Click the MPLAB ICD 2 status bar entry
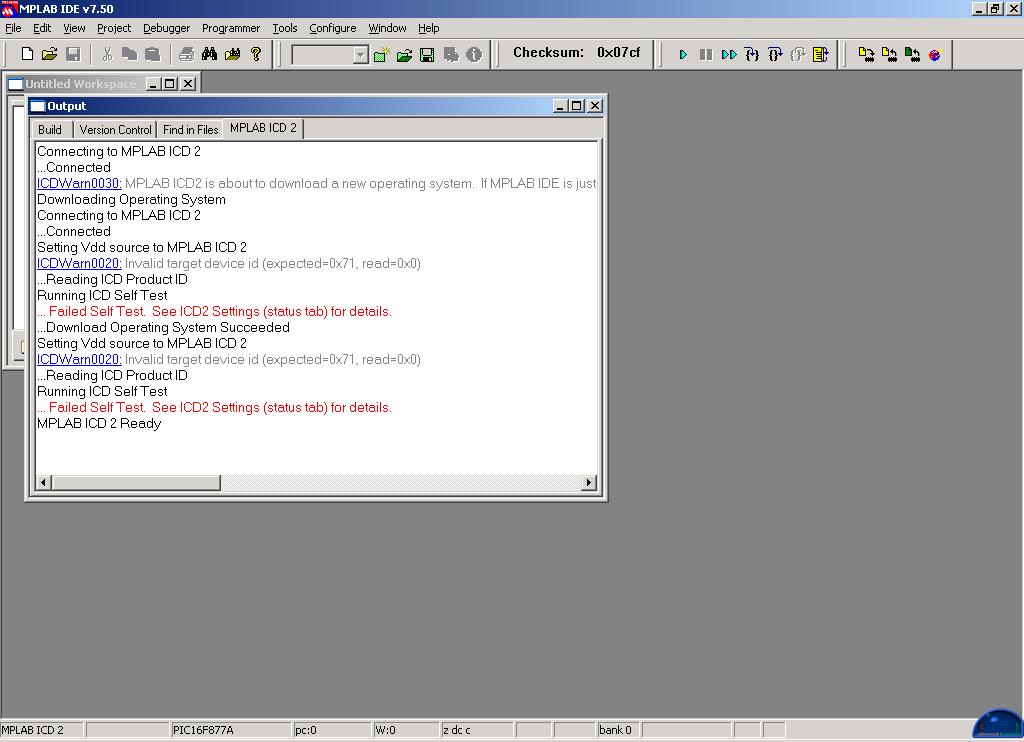This screenshot has height=742, width=1024. coord(33,730)
